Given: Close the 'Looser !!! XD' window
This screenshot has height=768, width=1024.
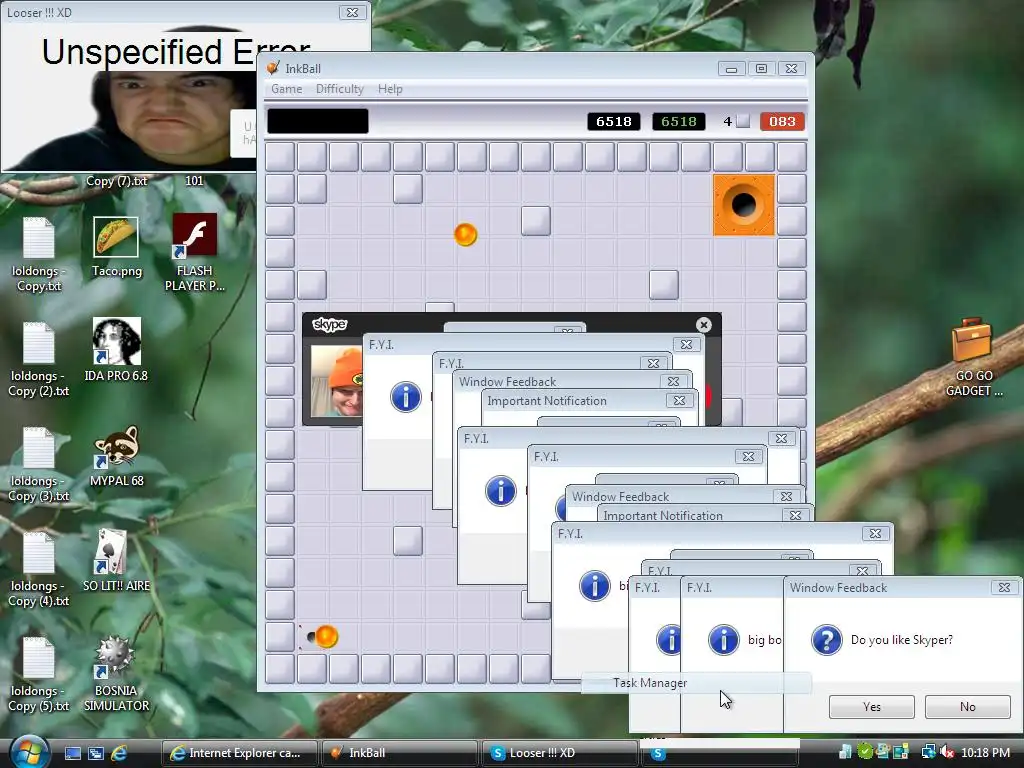Looking at the screenshot, I should point(353,12).
